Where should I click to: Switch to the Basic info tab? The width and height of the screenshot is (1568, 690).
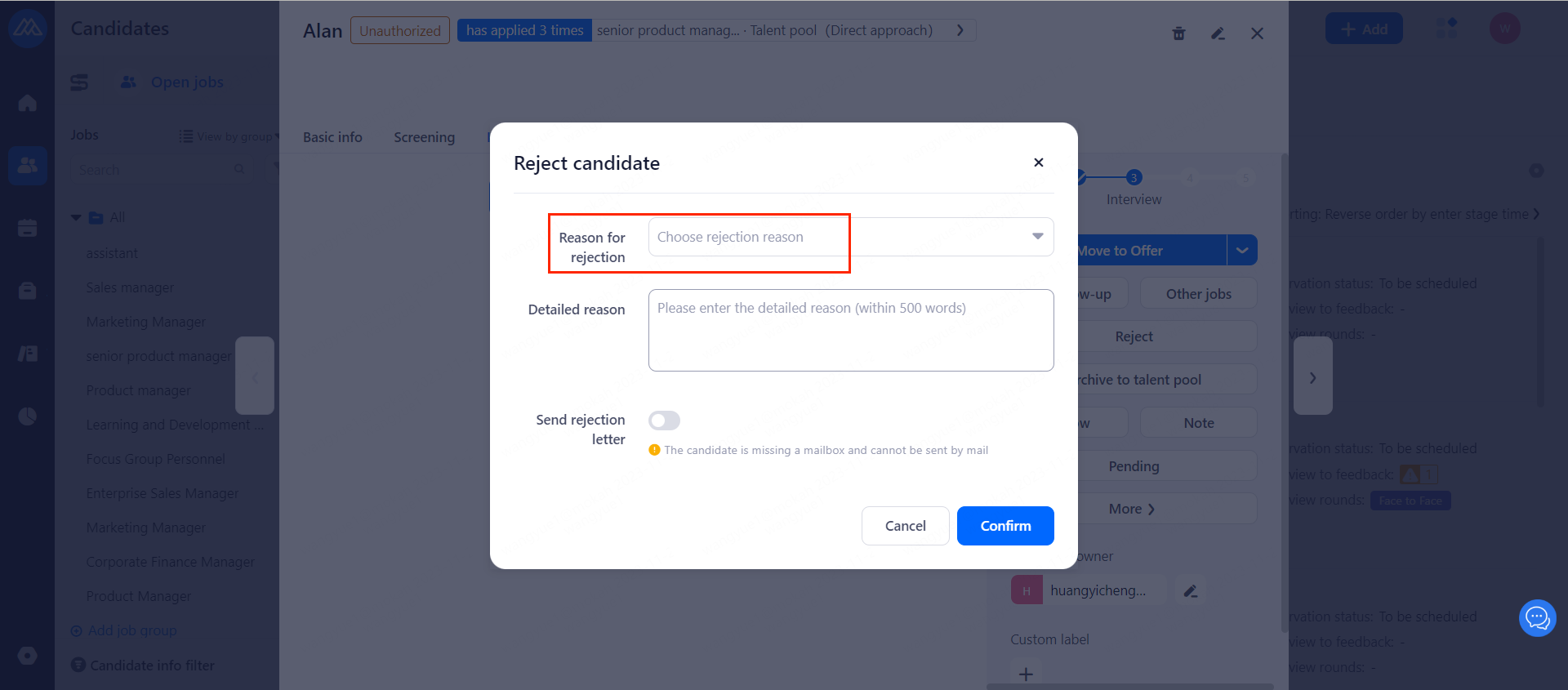click(x=332, y=137)
